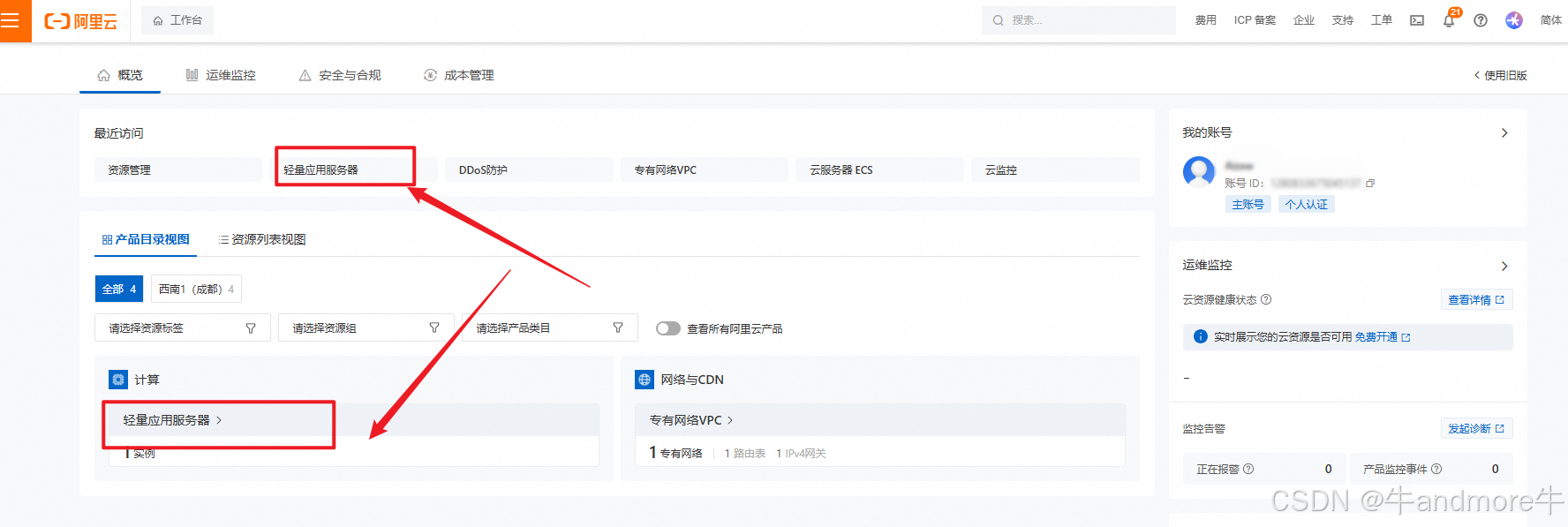Toggle 查看所有阿里云产品 switch
Viewport: 1568px width, 527px height.
[x=668, y=328]
